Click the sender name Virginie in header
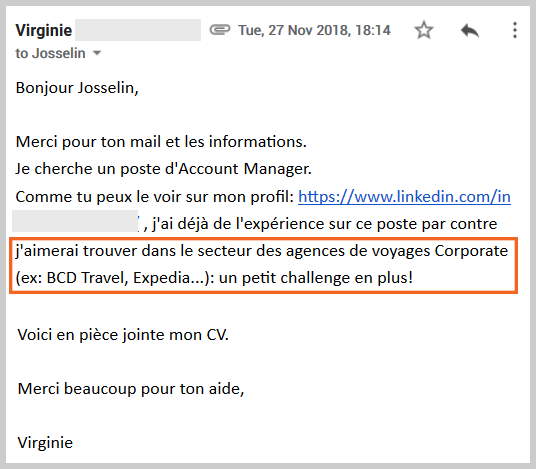This screenshot has width=536, height=469. (44, 30)
